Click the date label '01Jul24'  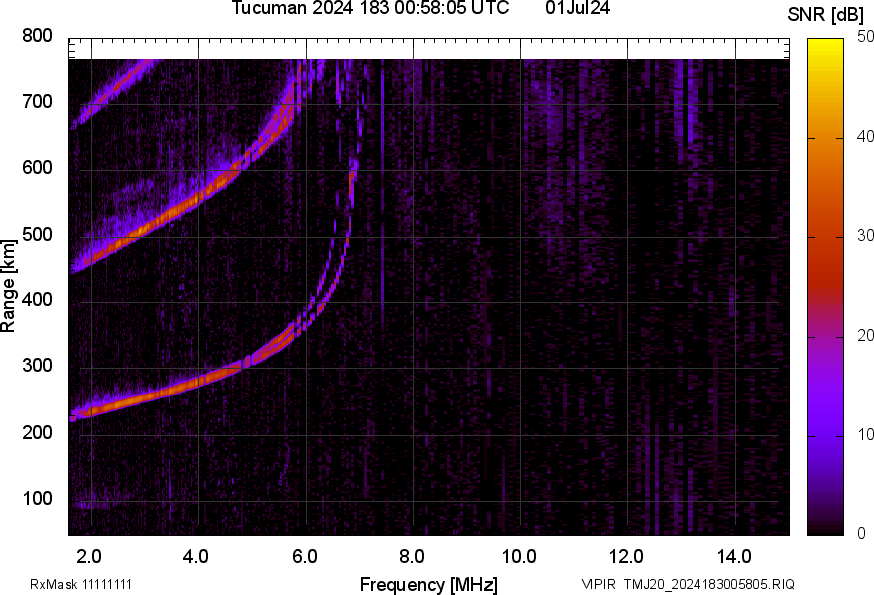pos(577,8)
